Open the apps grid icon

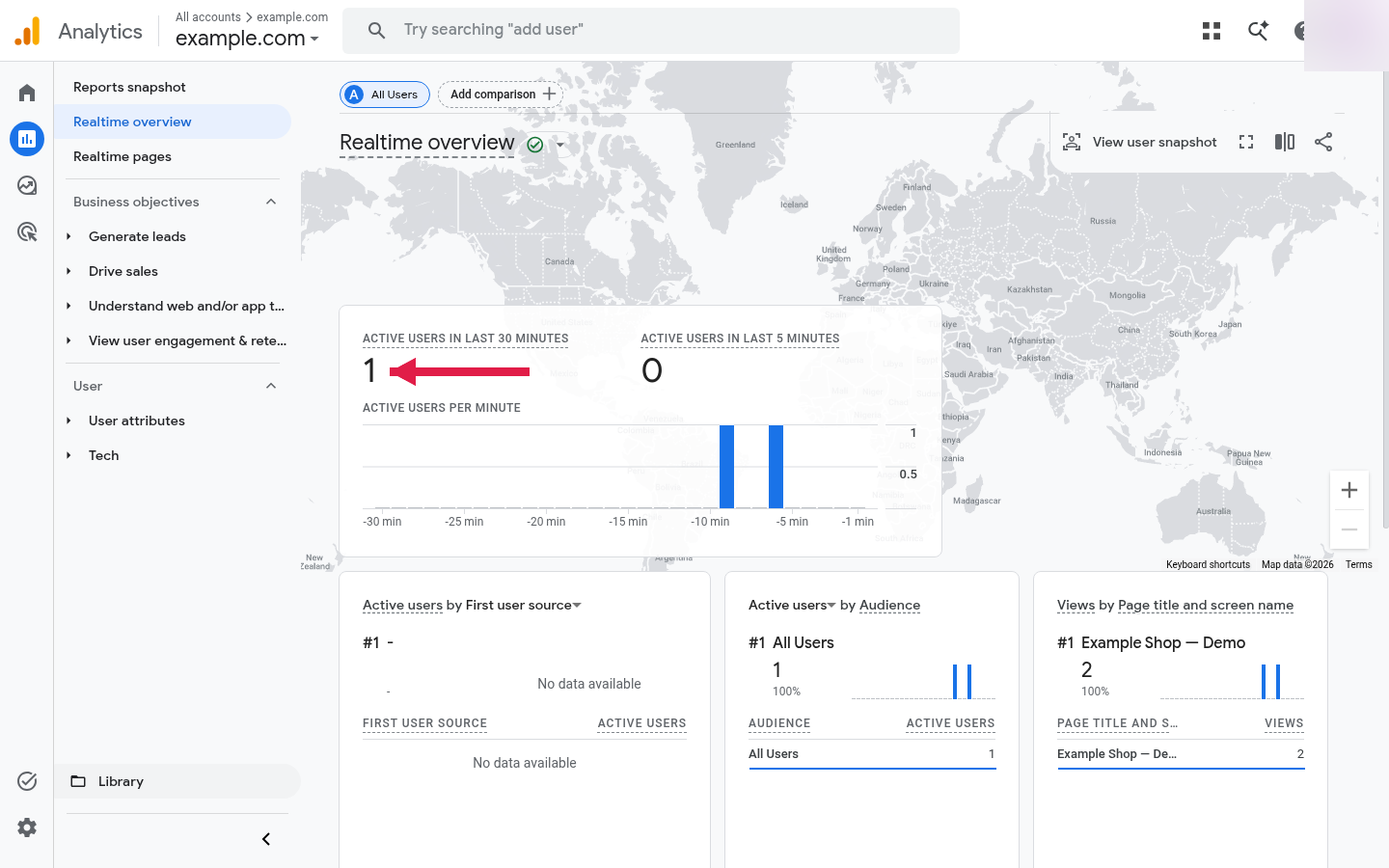point(1212,31)
